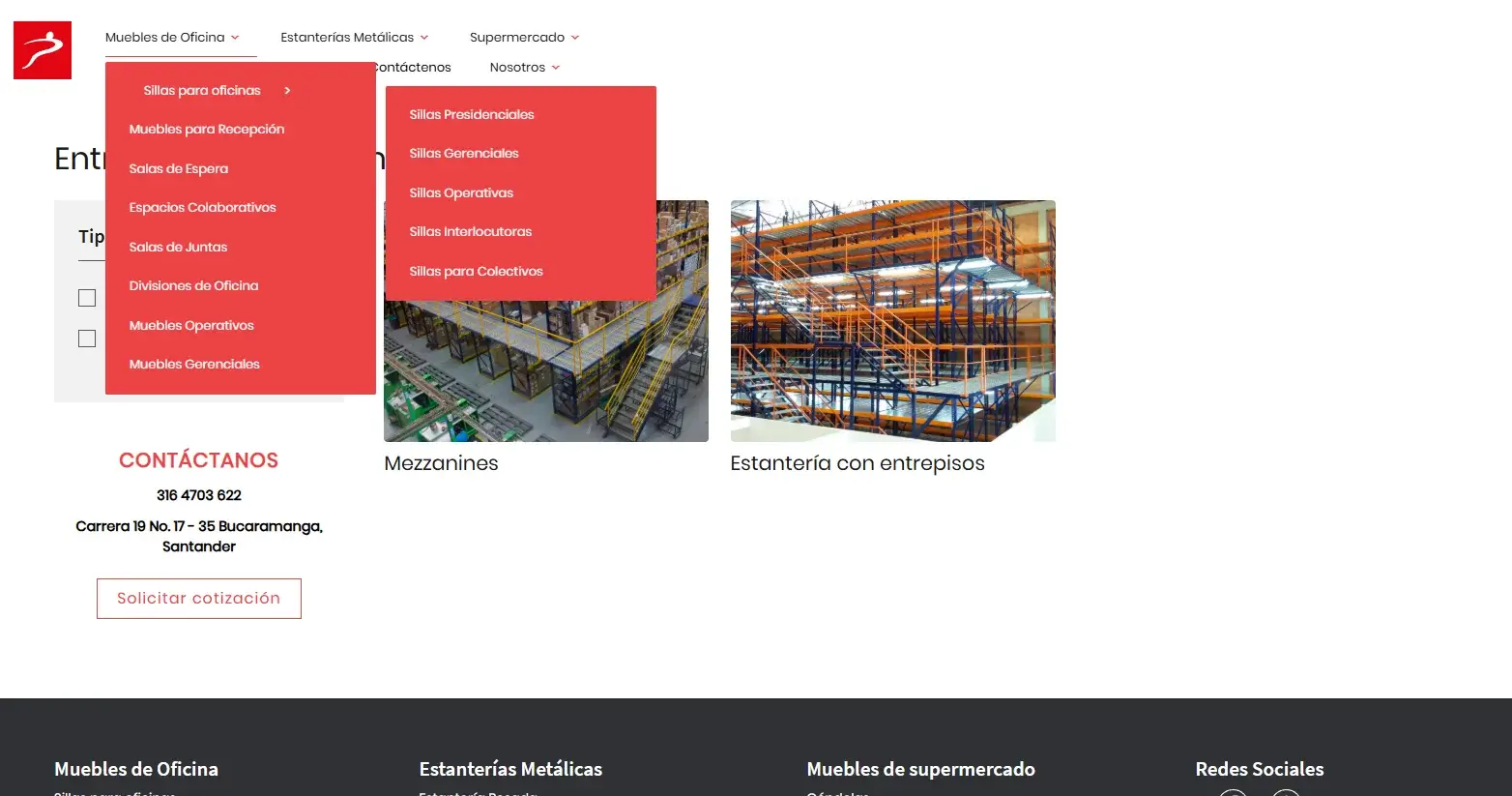Open the Supermercado dropdown menu
This screenshot has height=796, width=1512.
pyautogui.click(x=524, y=38)
